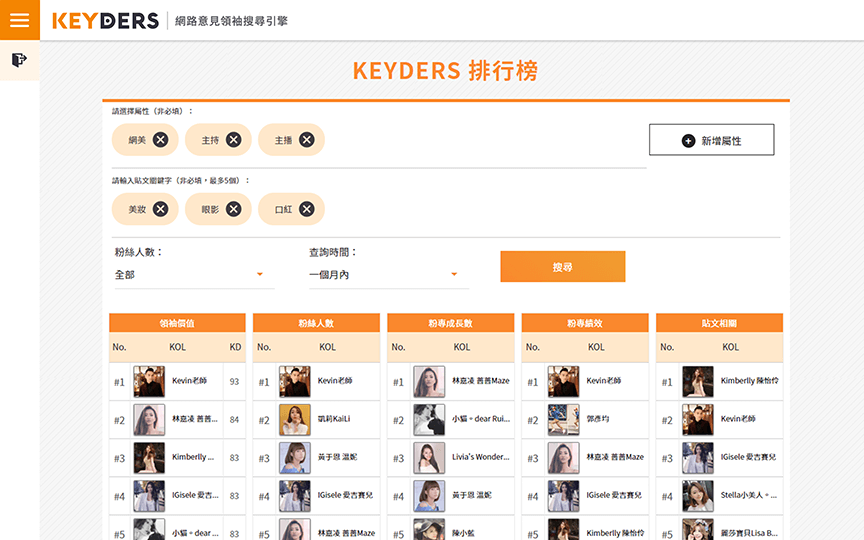The image size is (864, 540).
Task: Open 林嘉凌 photo in 粉專成長數 #1
Action: pyautogui.click(x=429, y=381)
